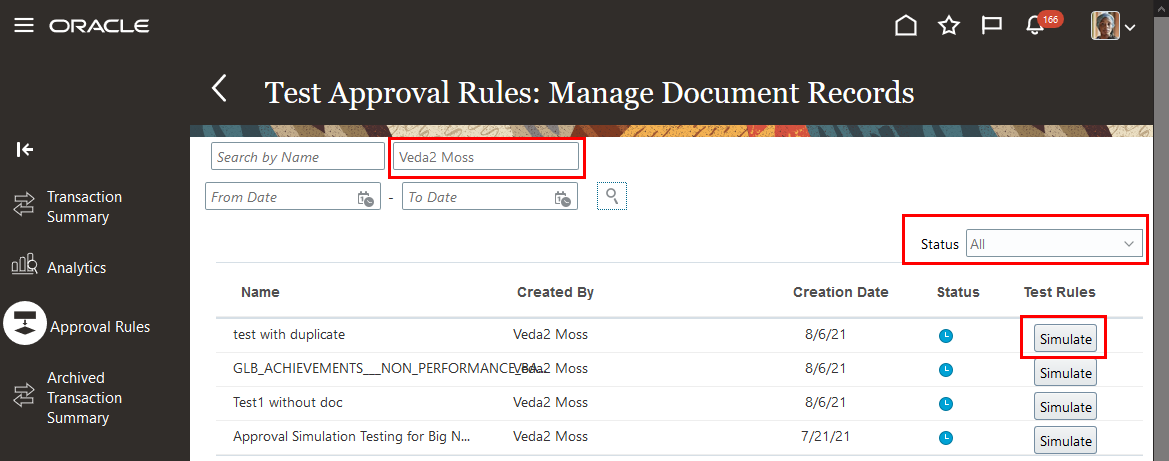The image size is (1169, 461).
Task: Open the hamburger navigation menu
Action: pyautogui.click(x=24, y=26)
